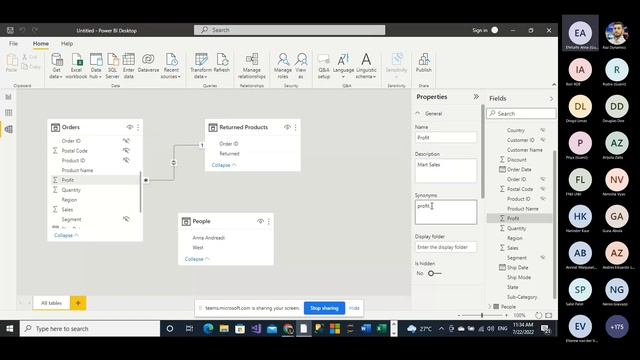
Task: Click the Name field showing Profit
Action: [446, 138]
